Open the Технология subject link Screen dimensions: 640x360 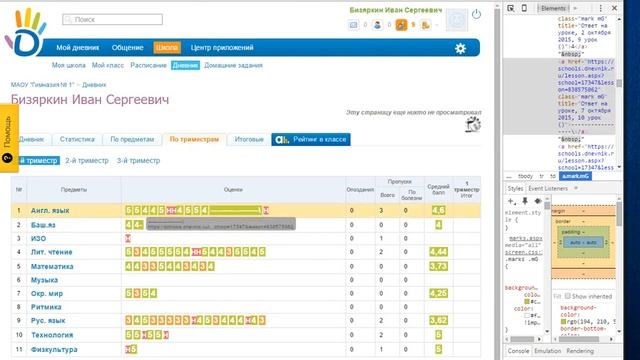click(x=52, y=335)
